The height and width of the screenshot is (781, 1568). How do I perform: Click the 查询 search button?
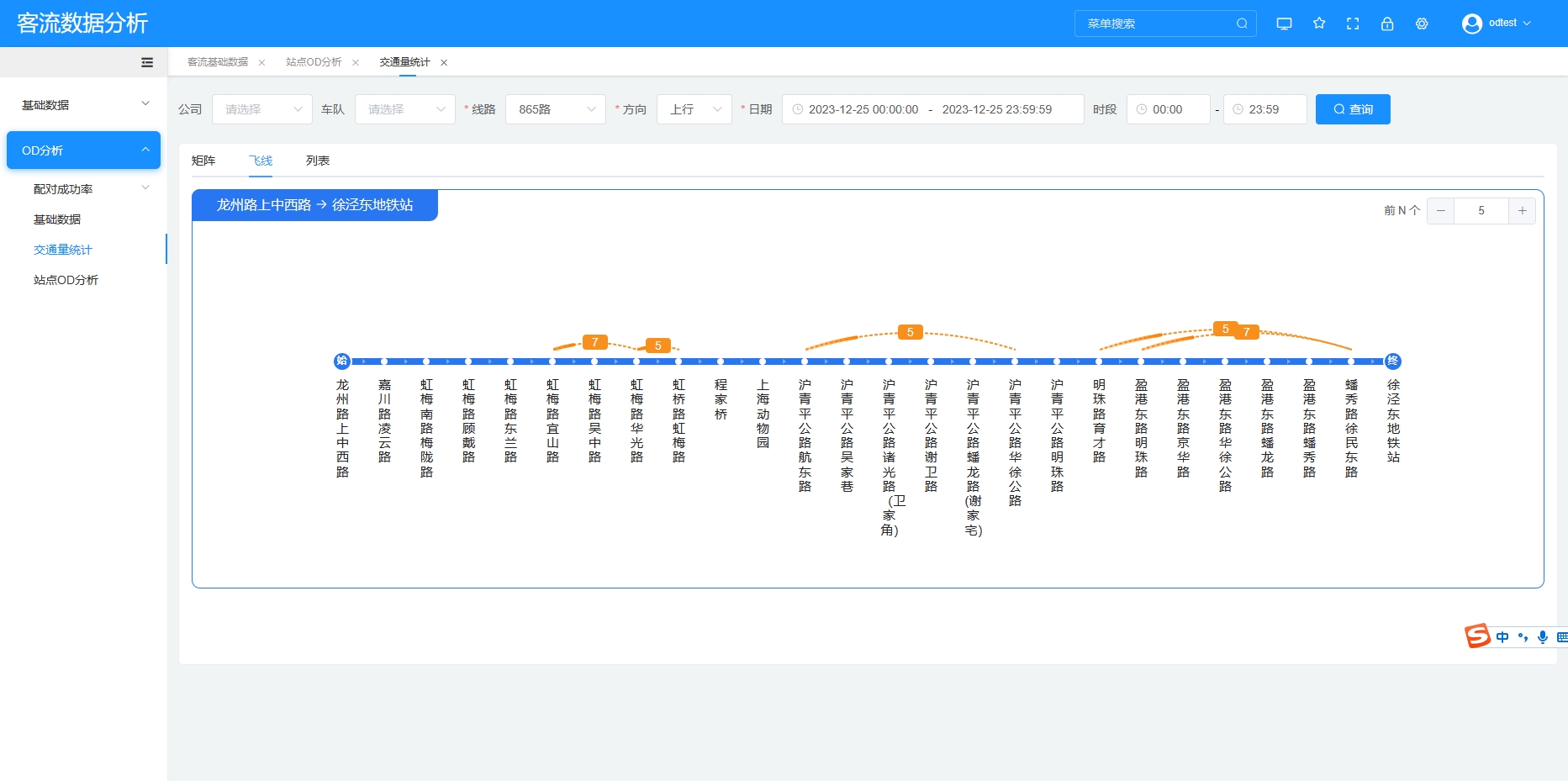point(1353,109)
